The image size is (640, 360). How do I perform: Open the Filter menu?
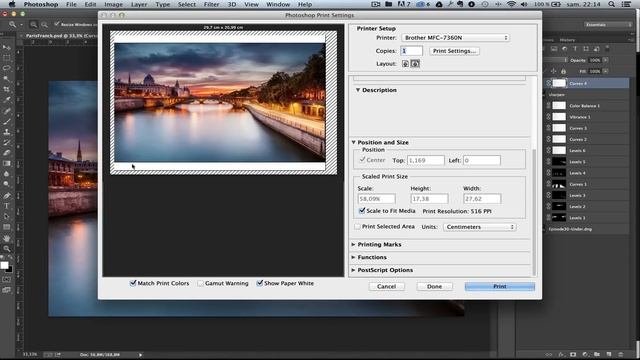click(x=211, y=4)
